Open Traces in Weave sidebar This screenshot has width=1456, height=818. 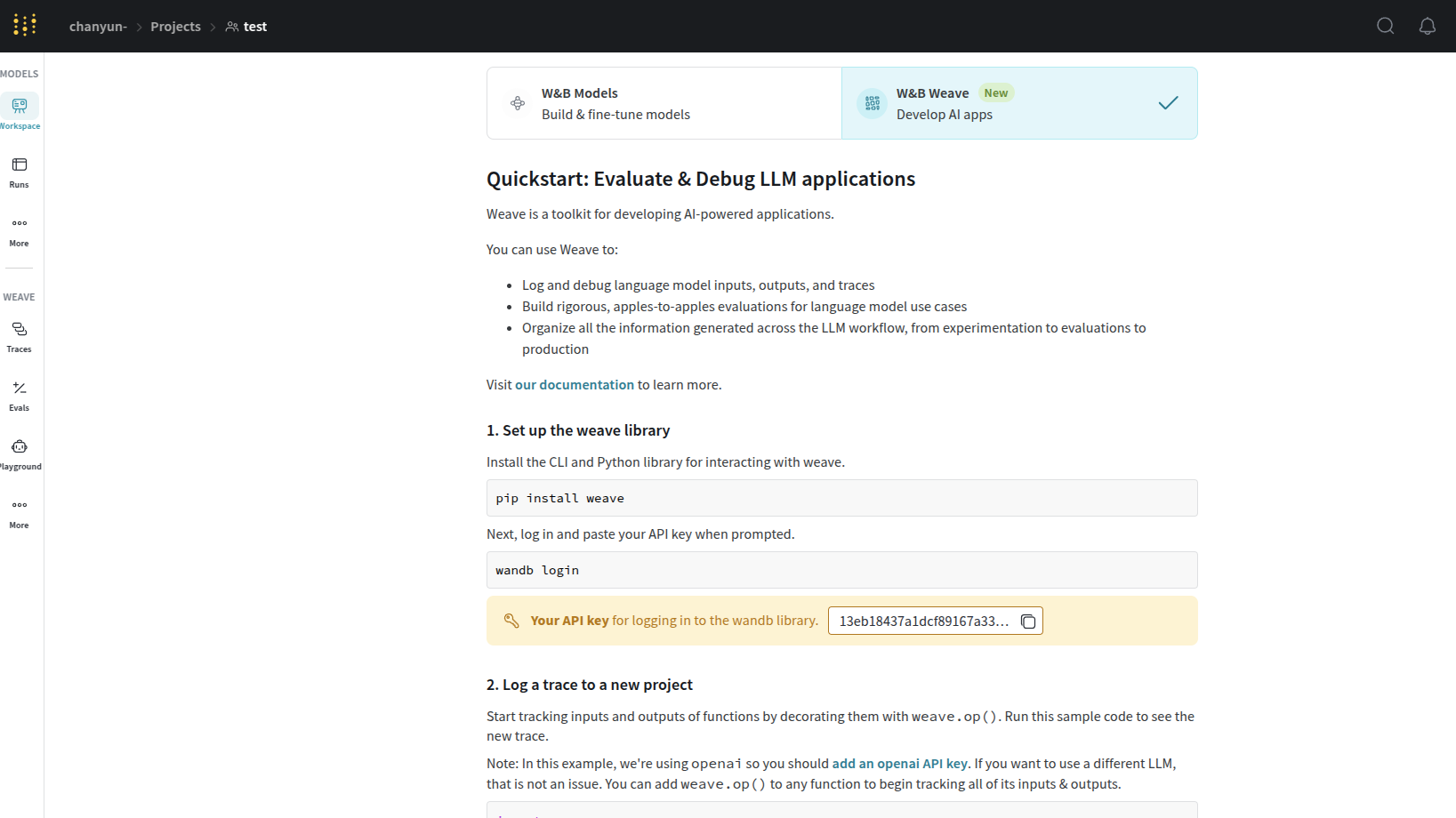point(20,337)
